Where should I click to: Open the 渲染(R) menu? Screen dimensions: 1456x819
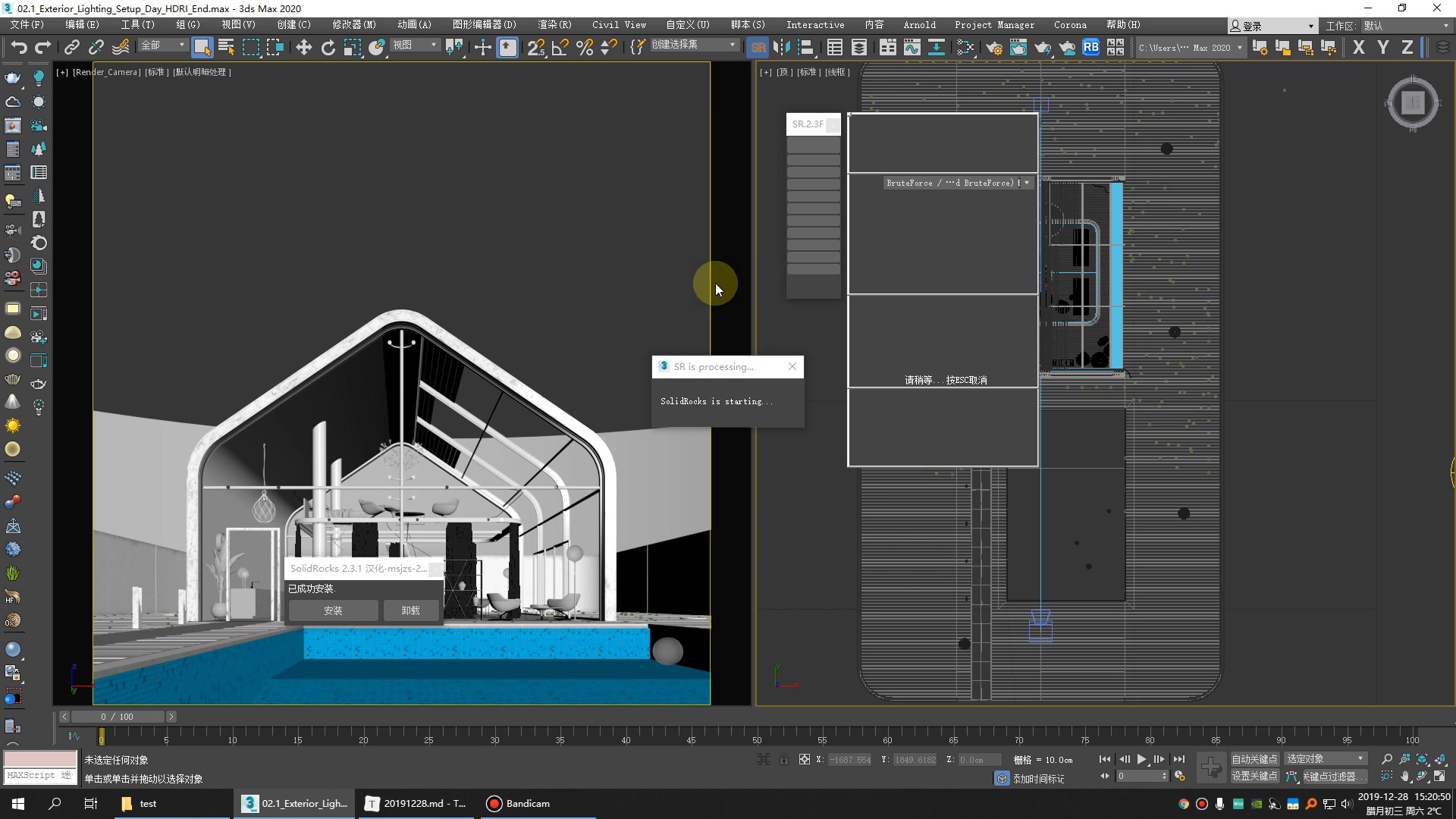click(x=554, y=25)
